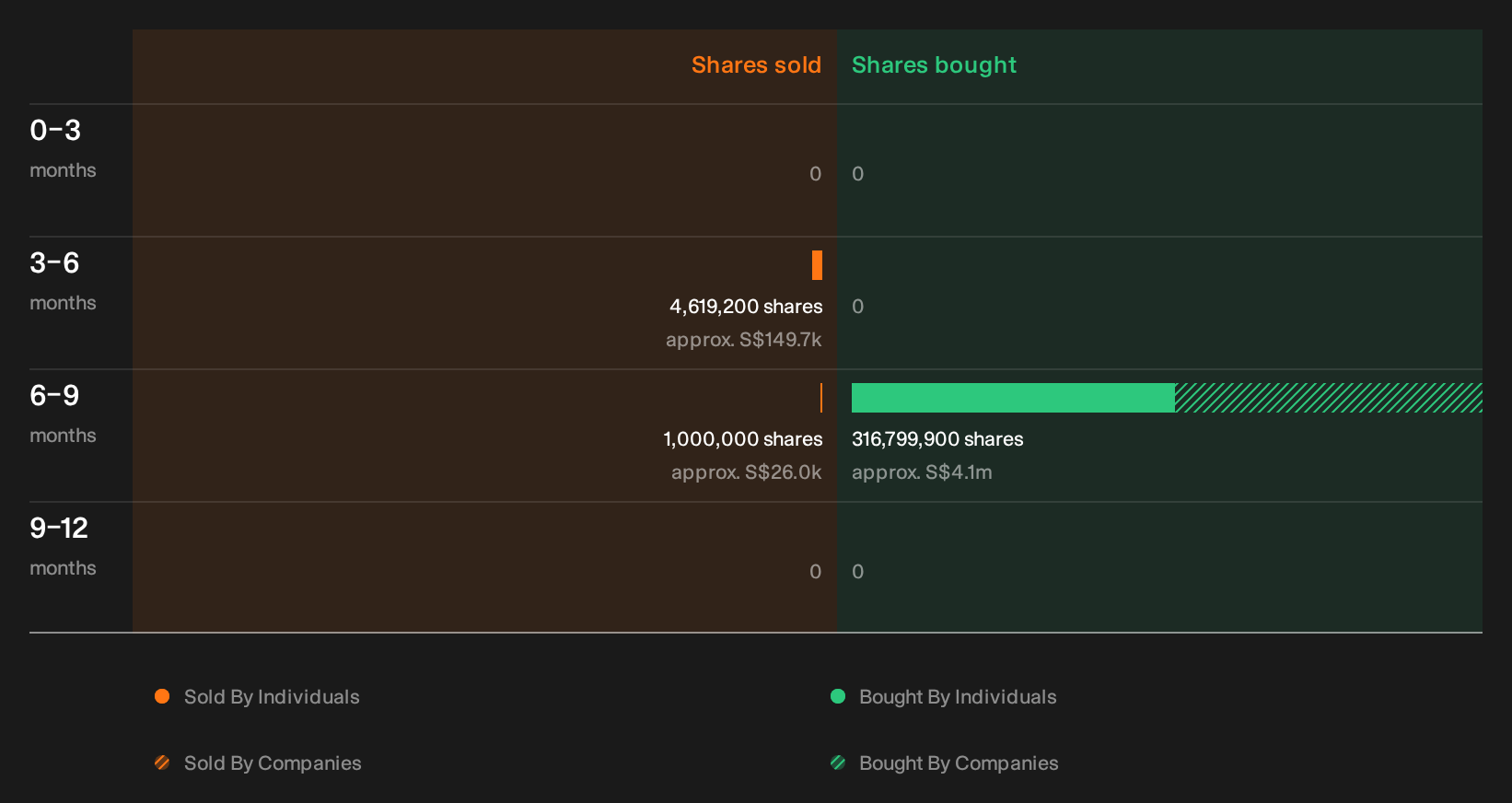
Task: Click the orange sold bar in 3-6 months
Action: pos(817,265)
